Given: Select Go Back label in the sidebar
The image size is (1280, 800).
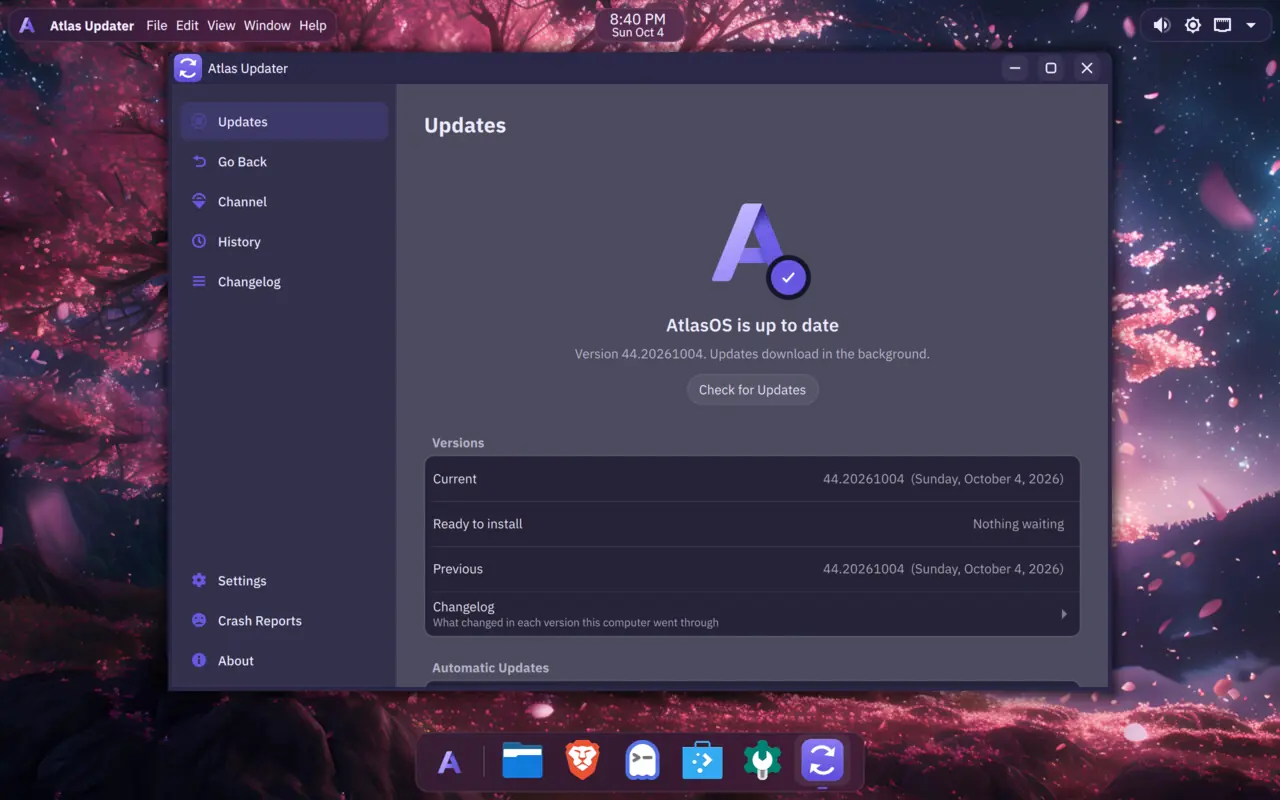Looking at the screenshot, I should [x=242, y=162].
